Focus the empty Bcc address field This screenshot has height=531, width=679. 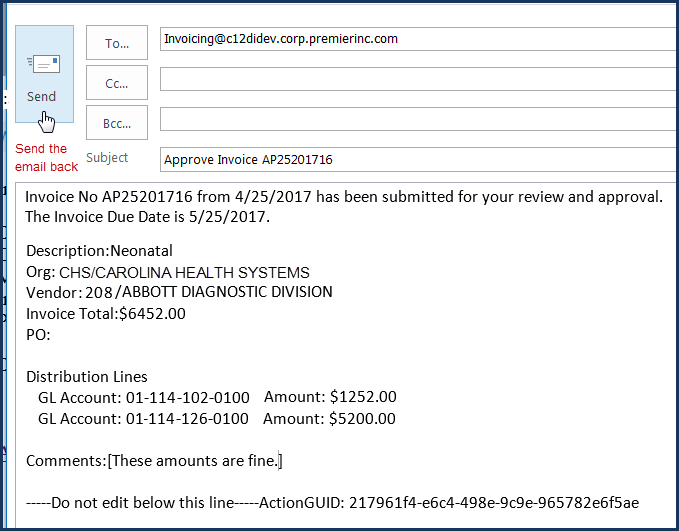[x=416, y=119]
